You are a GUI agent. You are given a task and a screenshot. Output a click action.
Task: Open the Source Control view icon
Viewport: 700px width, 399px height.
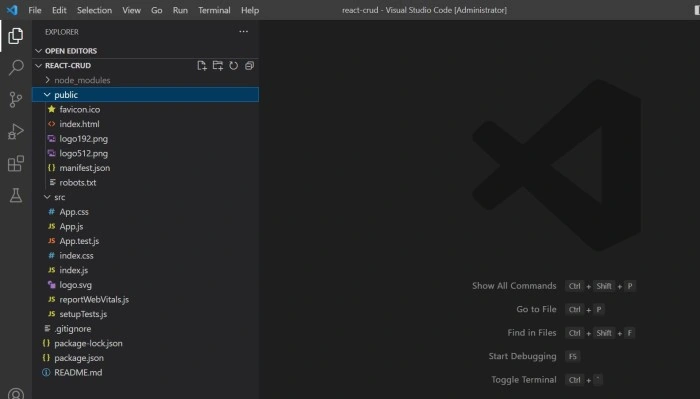(16, 100)
